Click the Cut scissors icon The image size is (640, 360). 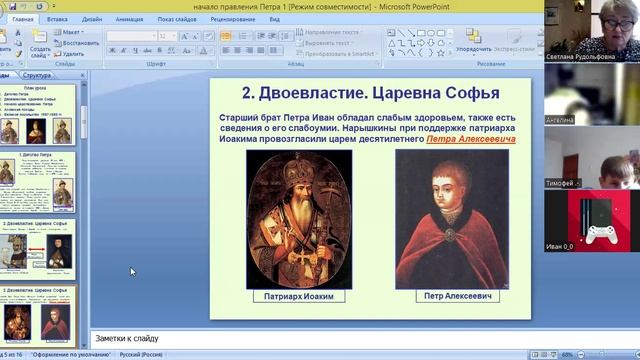18,32
